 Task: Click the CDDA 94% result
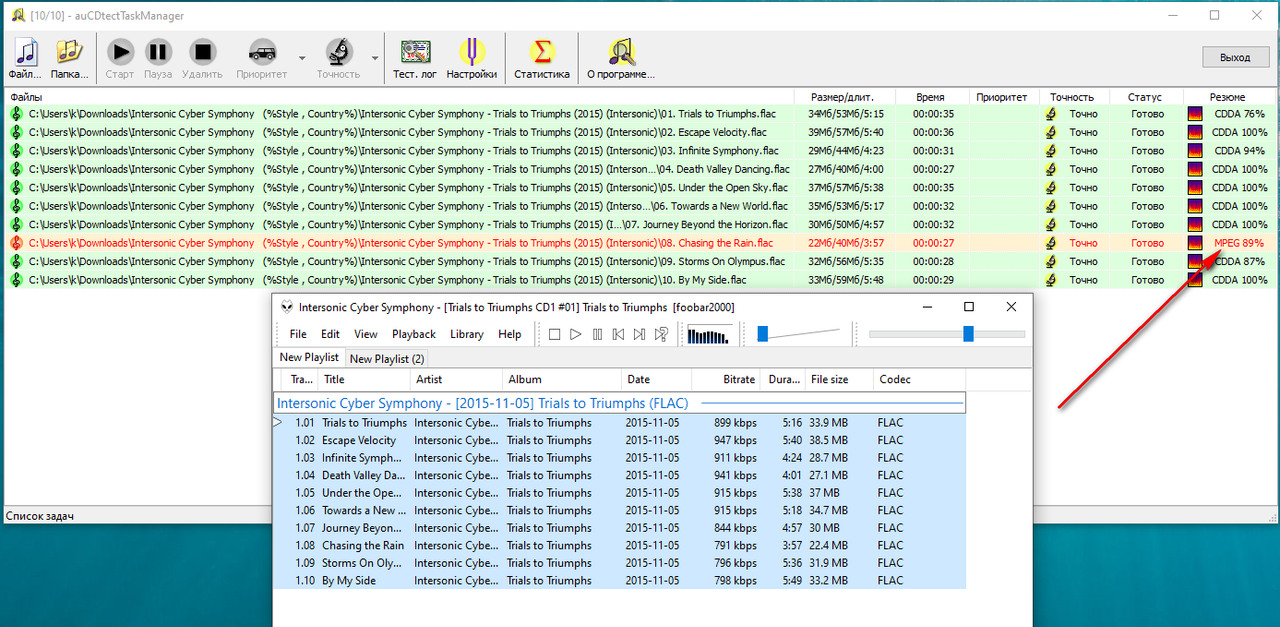pos(1239,151)
